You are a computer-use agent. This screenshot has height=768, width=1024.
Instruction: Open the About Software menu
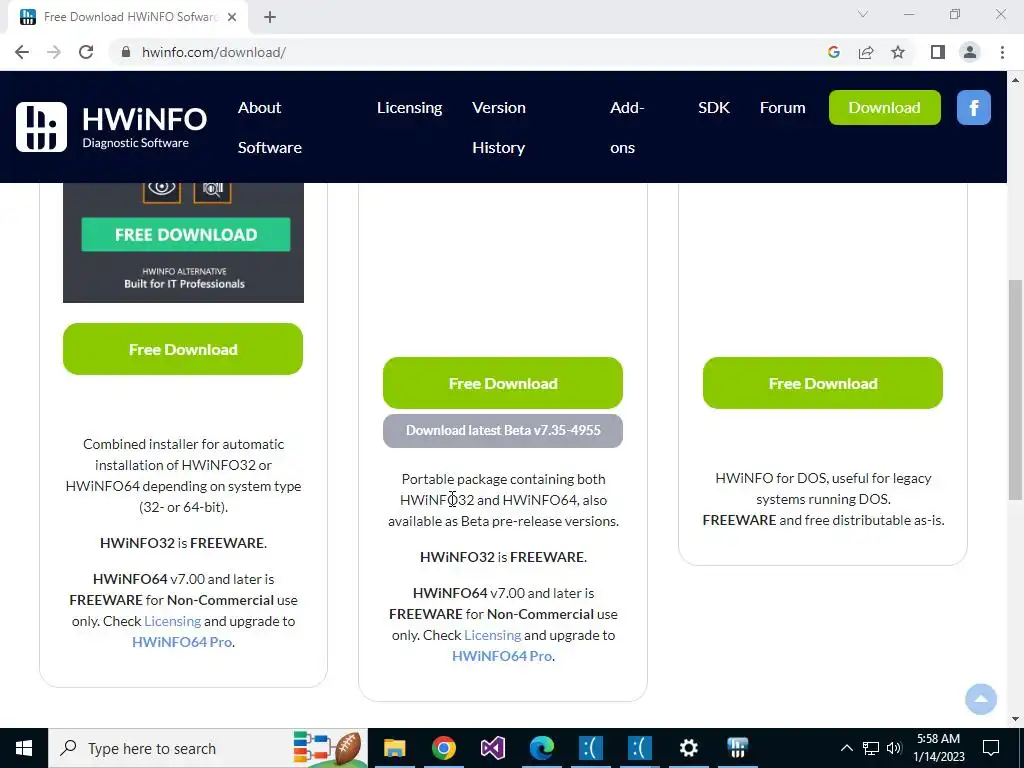click(270, 127)
